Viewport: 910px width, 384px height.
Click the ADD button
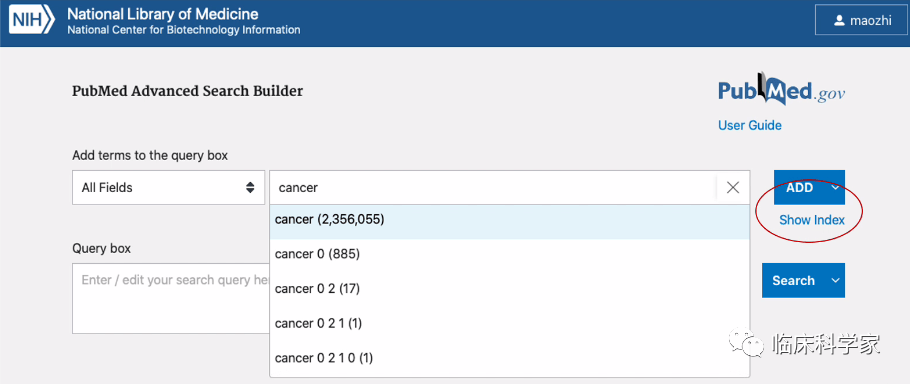(x=800, y=187)
